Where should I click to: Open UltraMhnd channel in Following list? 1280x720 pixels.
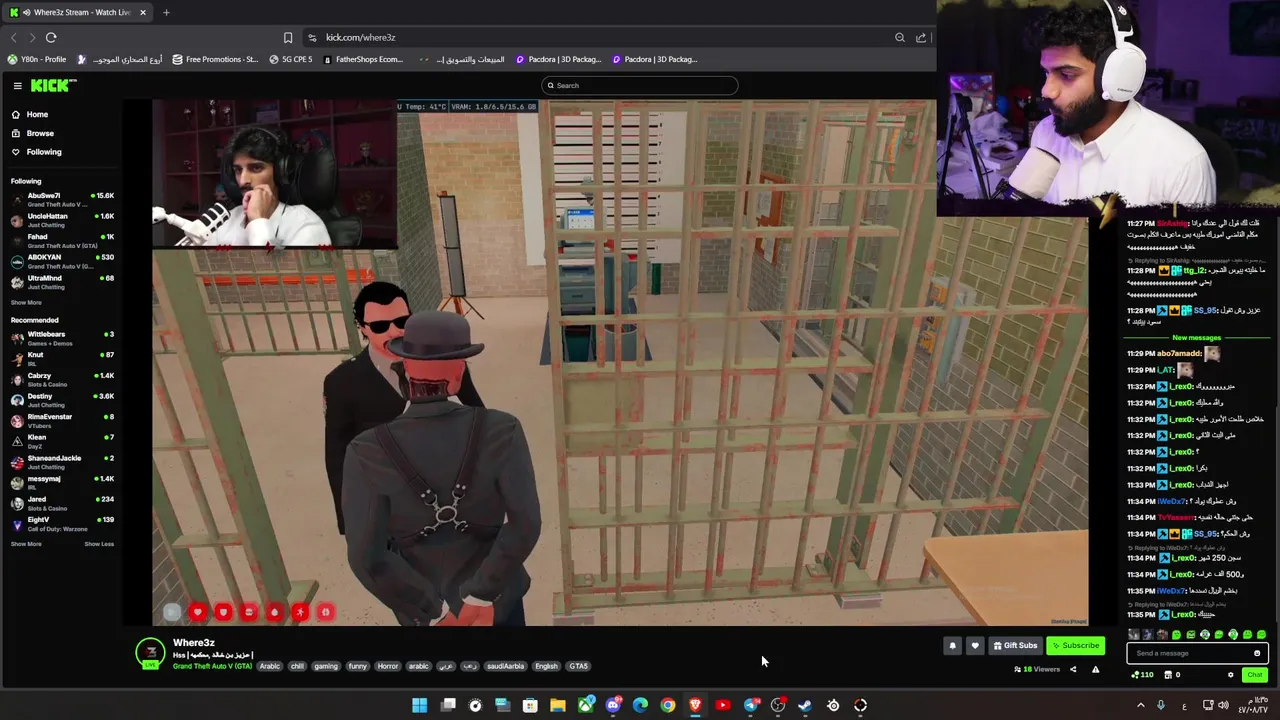click(x=62, y=282)
